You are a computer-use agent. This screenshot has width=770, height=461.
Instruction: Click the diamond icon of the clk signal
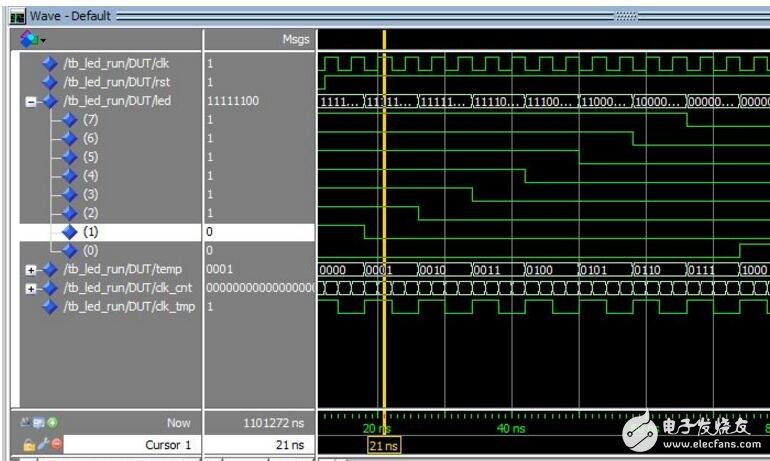point(50,64)
